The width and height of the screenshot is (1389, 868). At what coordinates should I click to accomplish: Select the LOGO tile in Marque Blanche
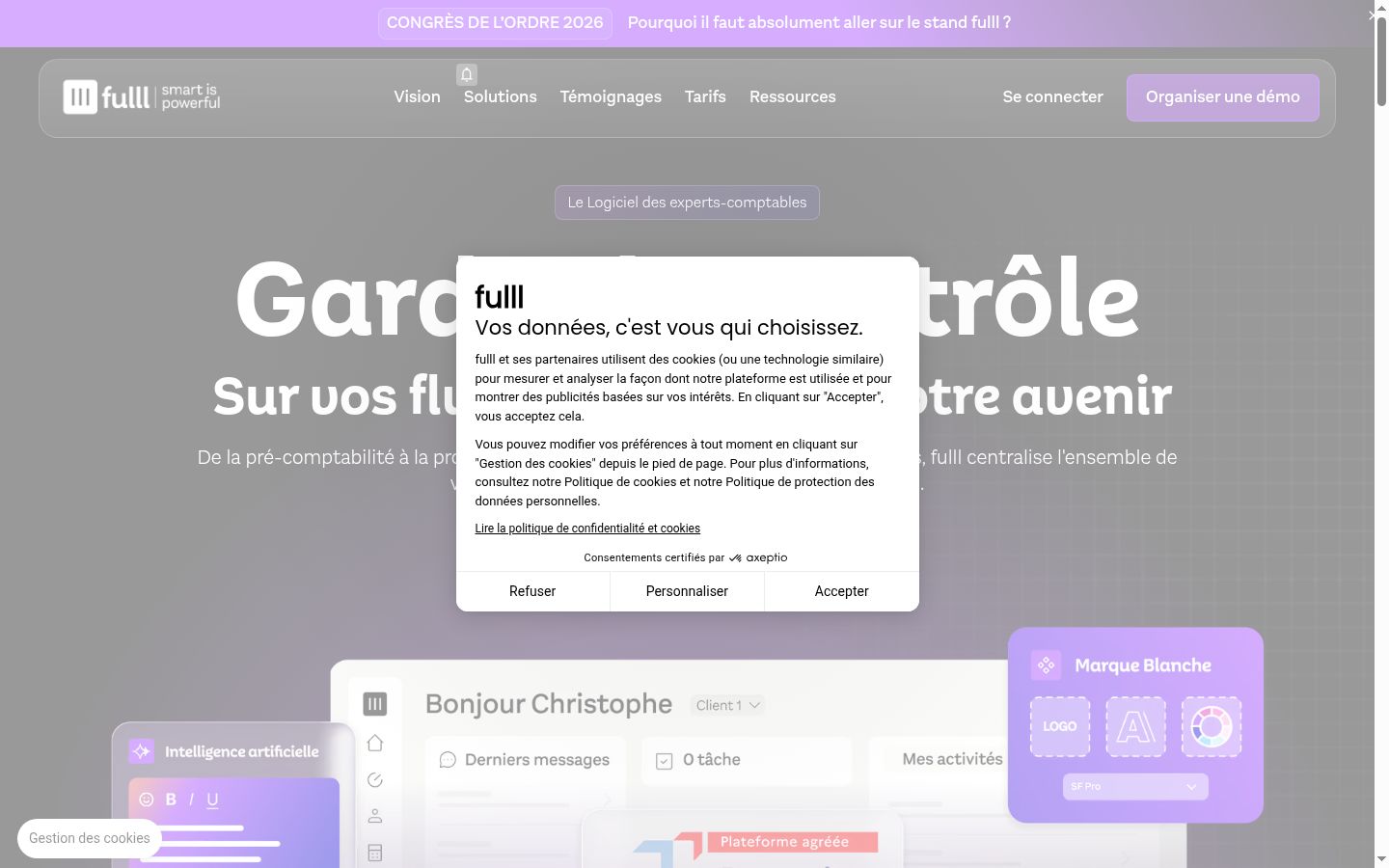pos(1060,726)
